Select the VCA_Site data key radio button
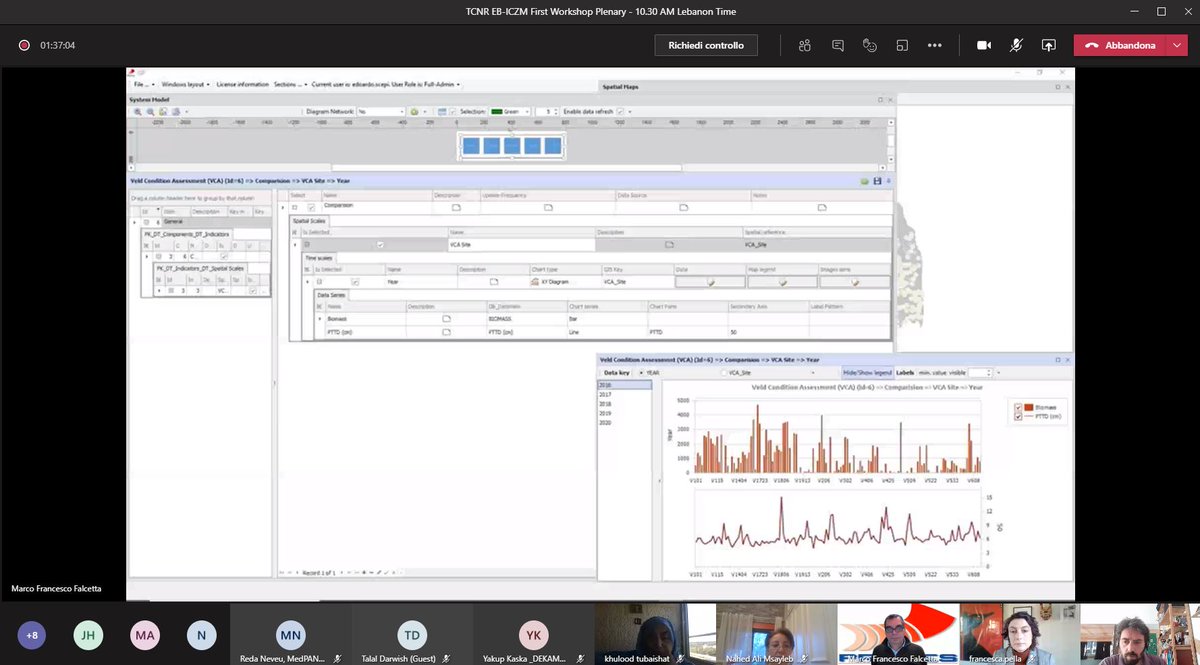 [723, 372]
